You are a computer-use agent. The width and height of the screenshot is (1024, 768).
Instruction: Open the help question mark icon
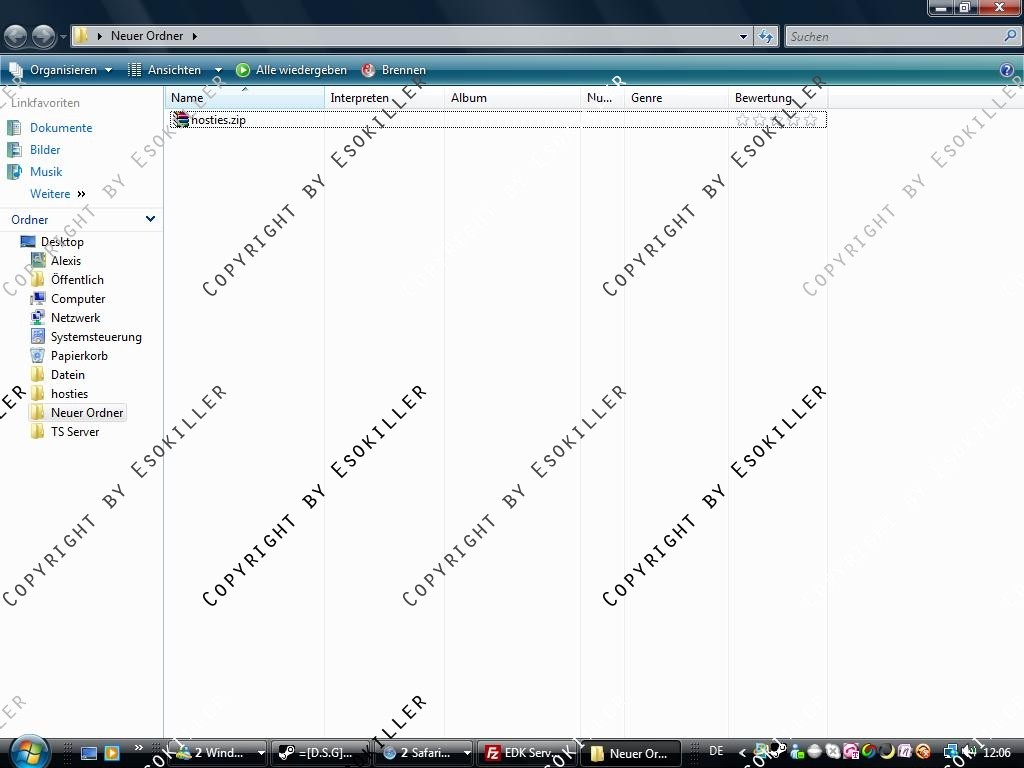1007,70
